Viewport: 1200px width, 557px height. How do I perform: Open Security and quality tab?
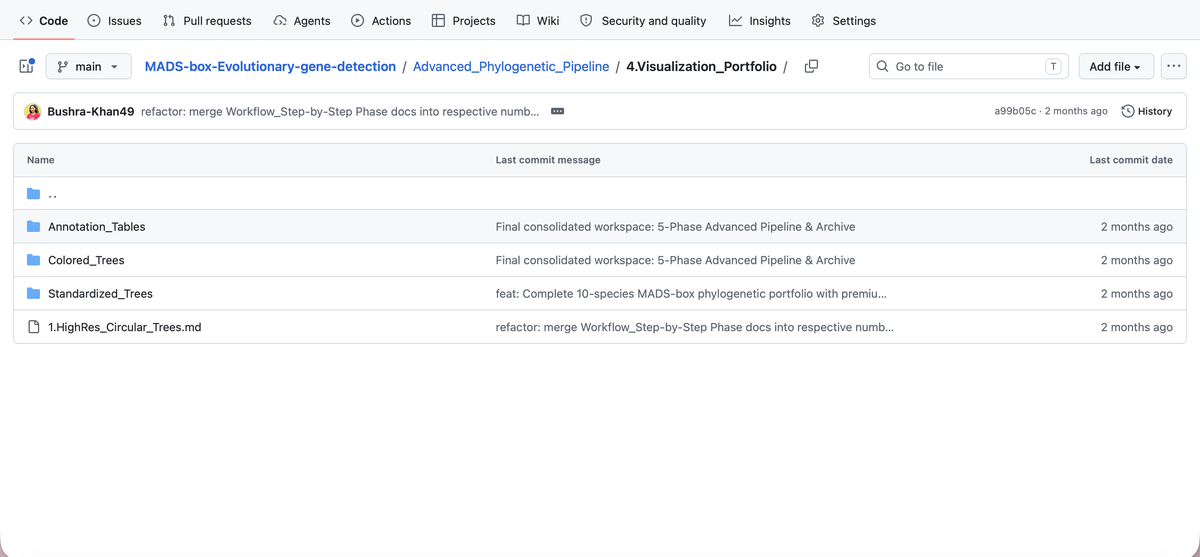coord(642,20)
